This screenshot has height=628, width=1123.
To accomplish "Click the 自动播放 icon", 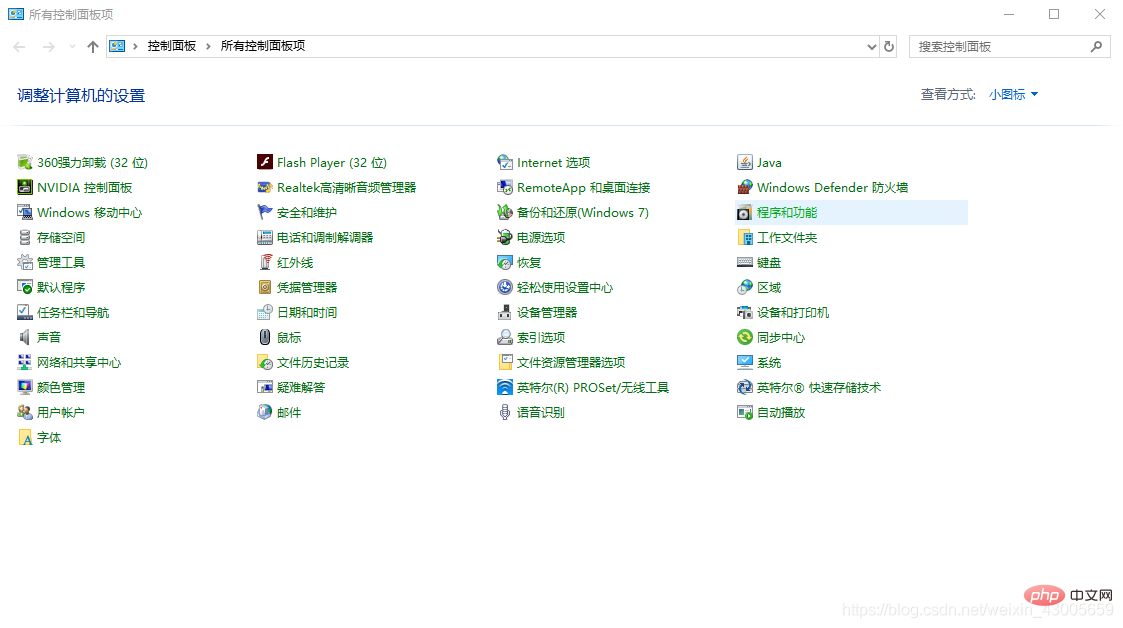I will click(744, 412).
